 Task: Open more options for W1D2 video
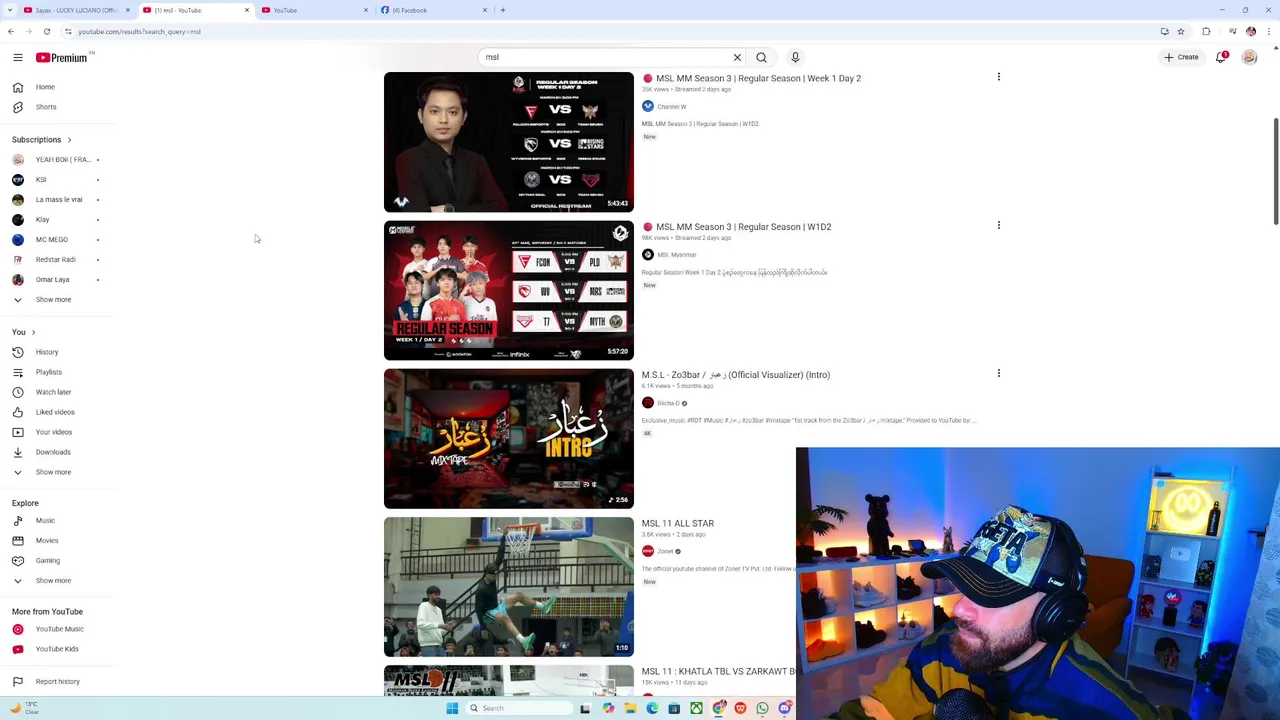(998, 225)
